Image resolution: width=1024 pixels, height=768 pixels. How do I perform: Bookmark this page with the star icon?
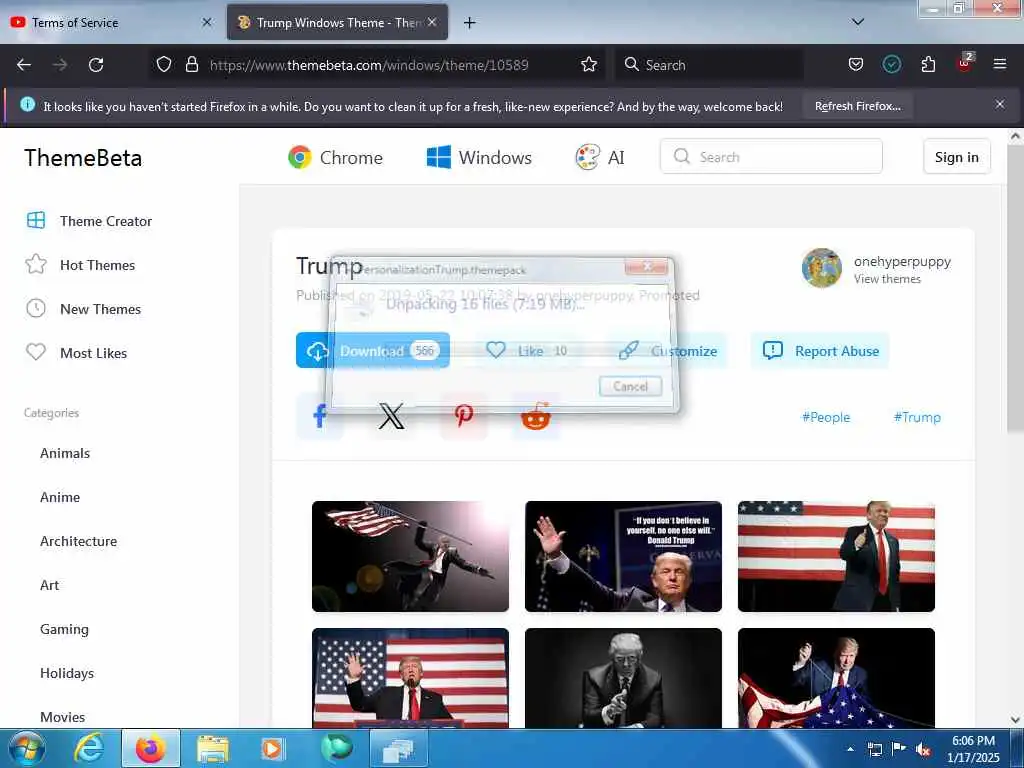tap(589, 64)
